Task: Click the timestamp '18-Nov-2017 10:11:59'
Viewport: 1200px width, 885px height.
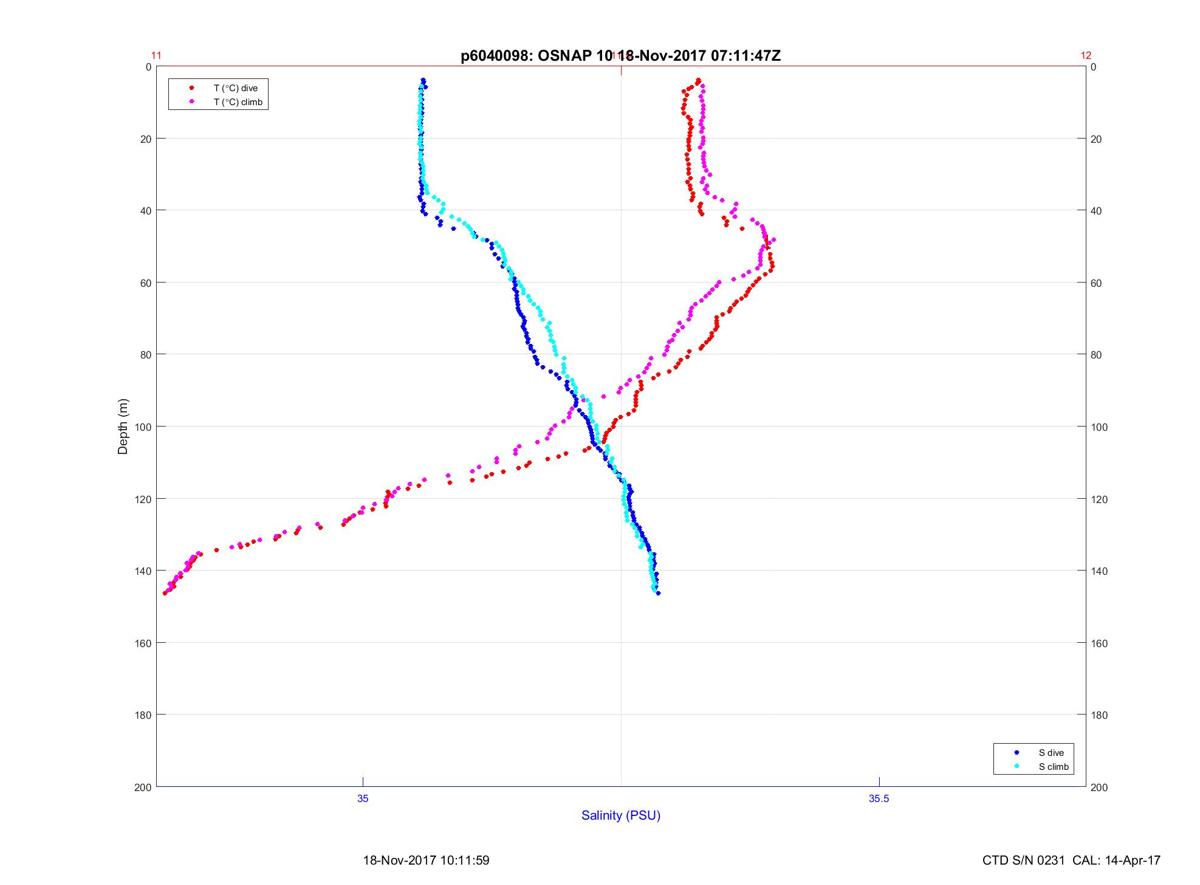Action: (425, 860)
